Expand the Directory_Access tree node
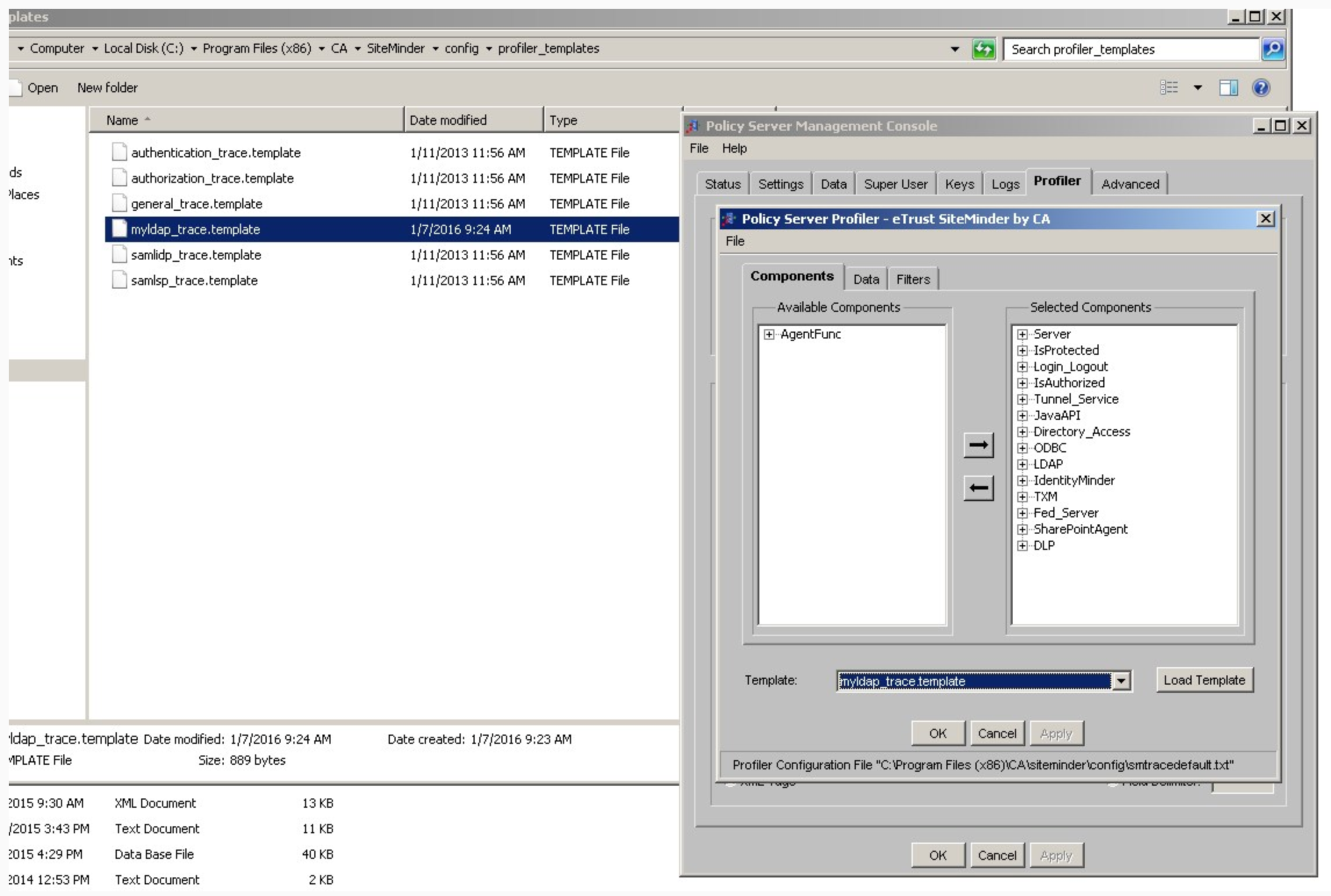 tap(1022, 432)
